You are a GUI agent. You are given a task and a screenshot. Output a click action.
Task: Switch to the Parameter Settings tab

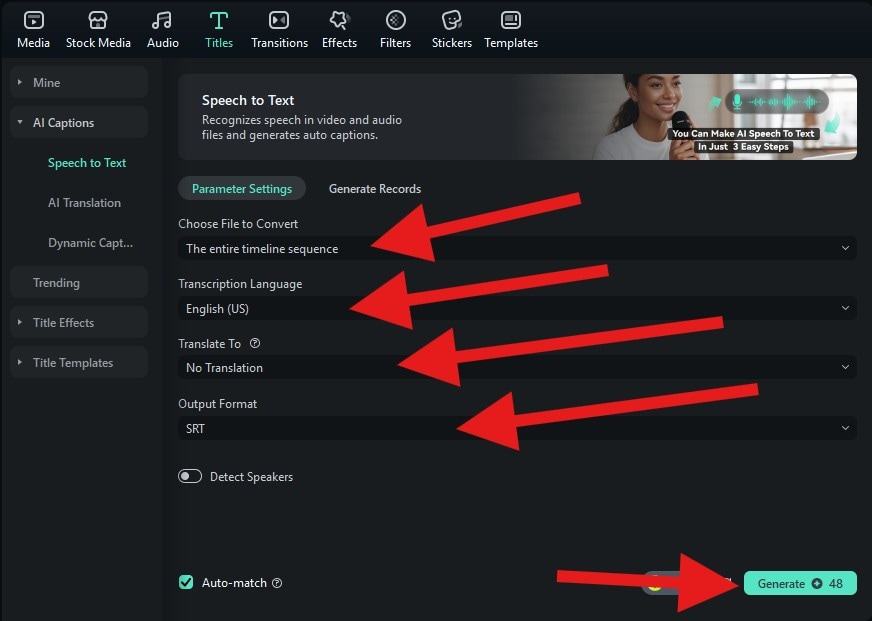click(242, 188)
